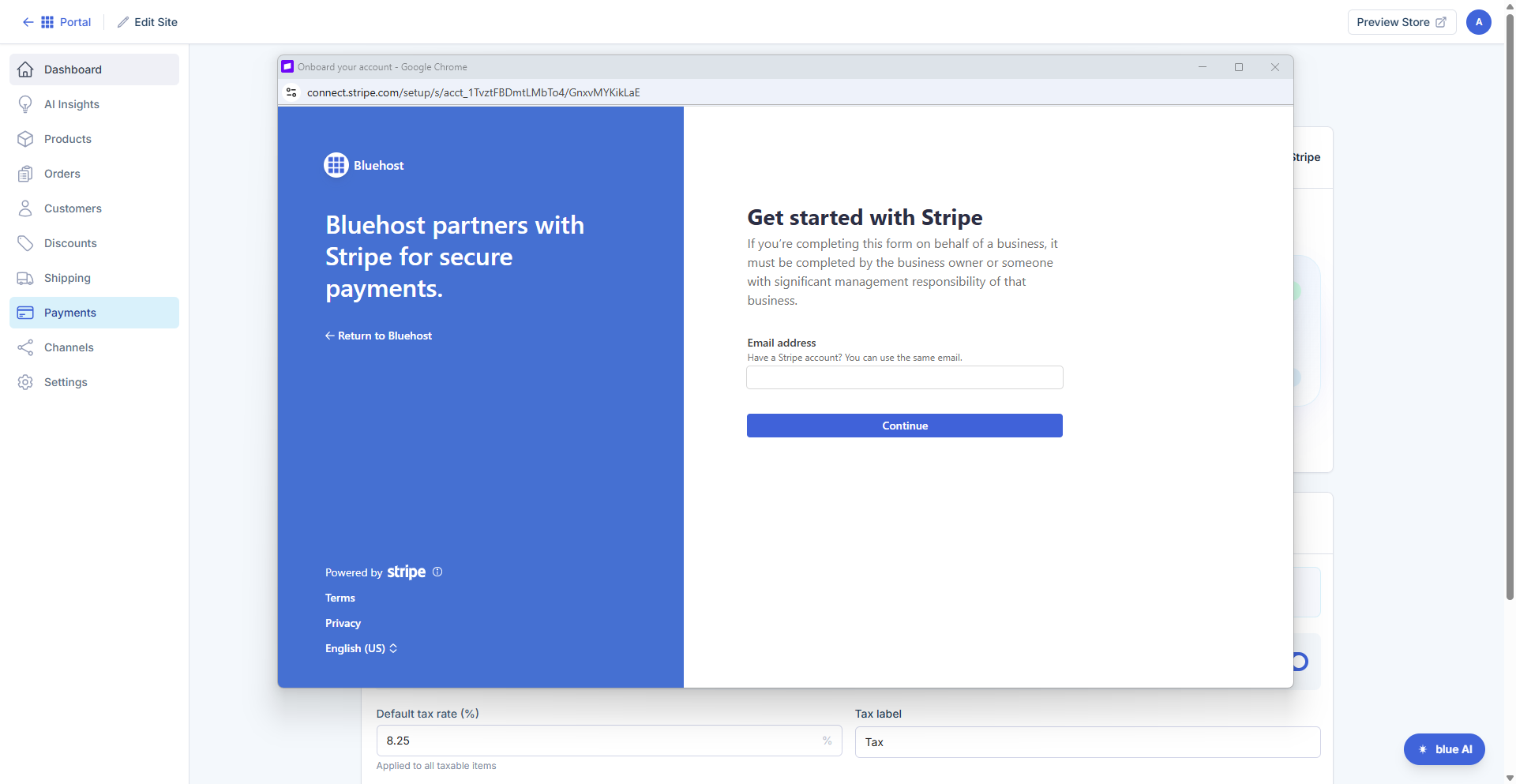Screen dimensions: 1516x784
Task: Open the Portal grid icon
Action: 47,22
